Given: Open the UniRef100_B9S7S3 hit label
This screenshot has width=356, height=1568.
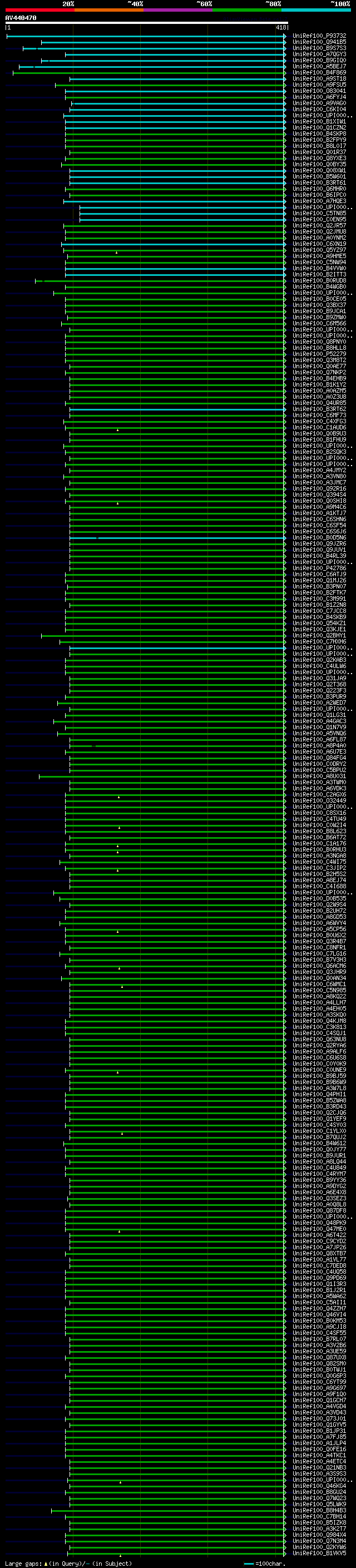Looking at the screenshot, I should coord(319,48).
